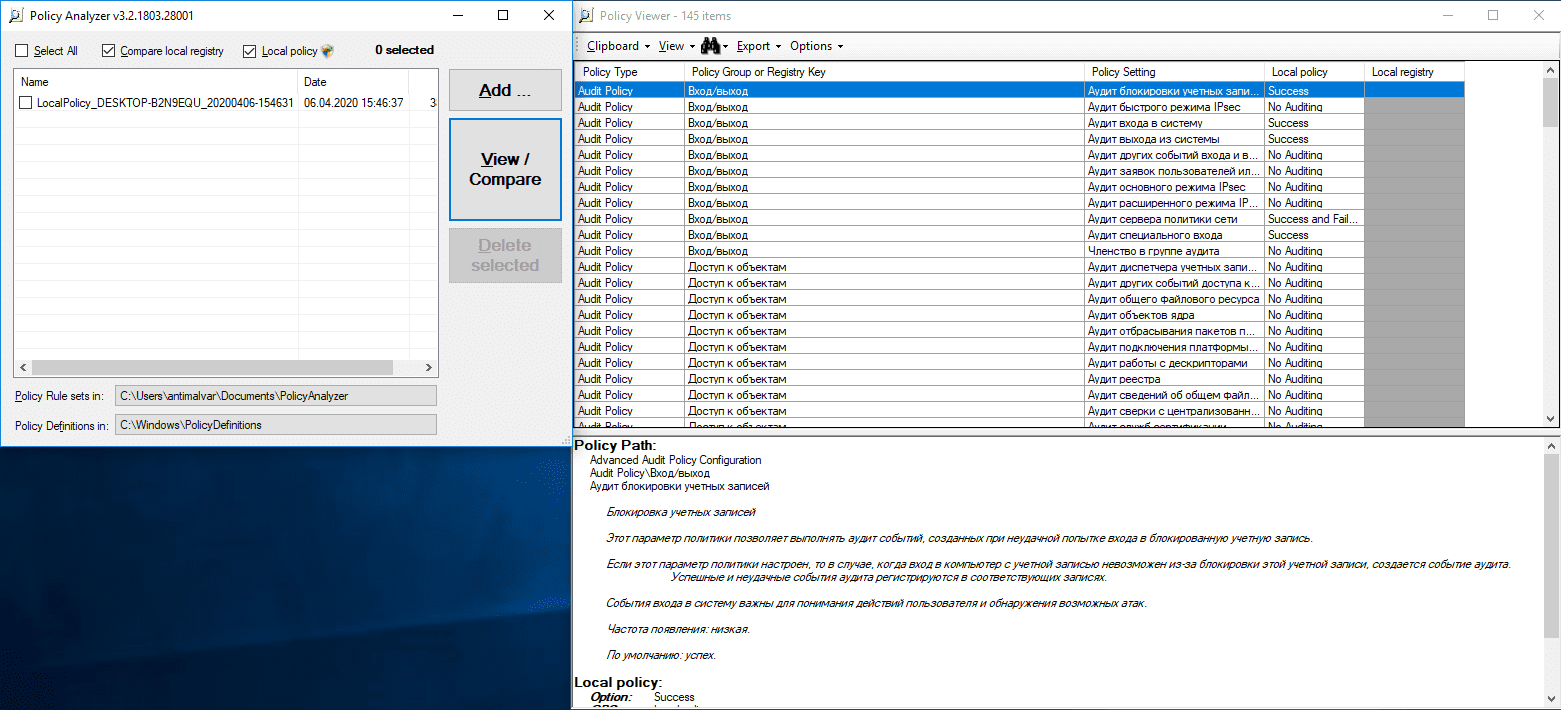Click the Policy Viewer title bar icon
Screen dimensions: 1561x710
pyautogui.click(x=585, y=16)
